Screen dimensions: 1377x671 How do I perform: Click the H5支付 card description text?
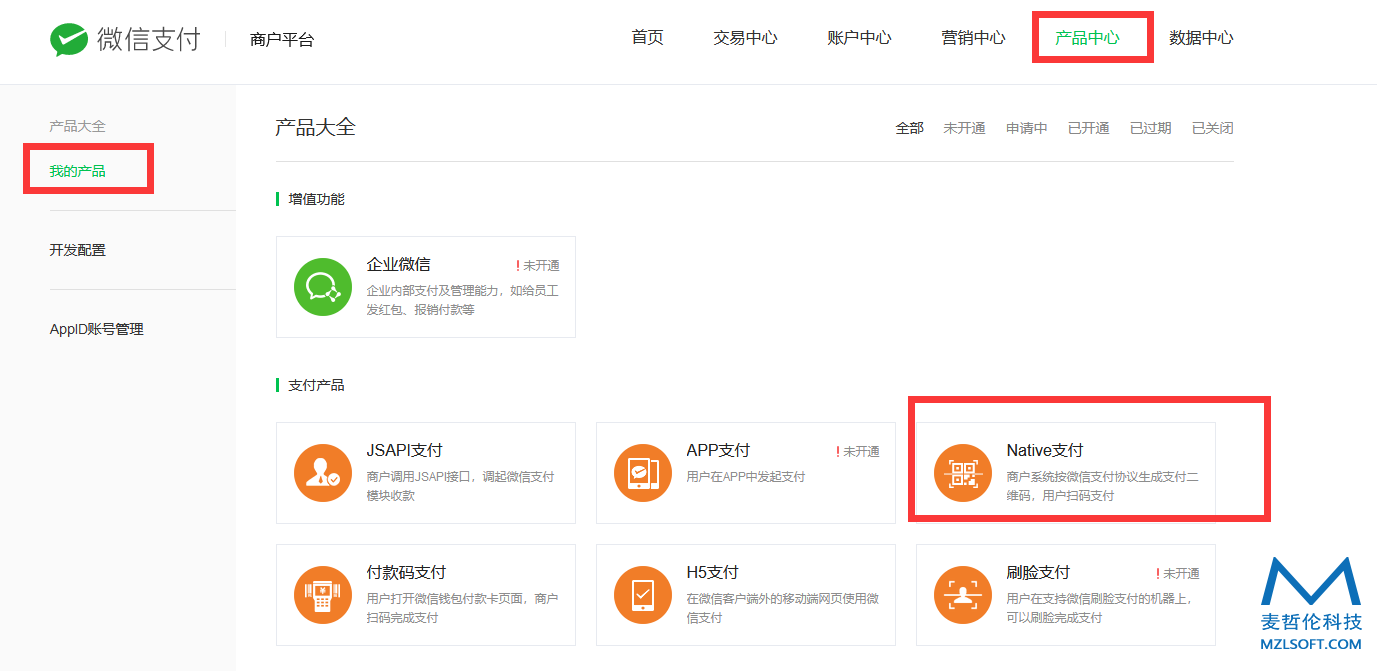[x=783, y=608]
